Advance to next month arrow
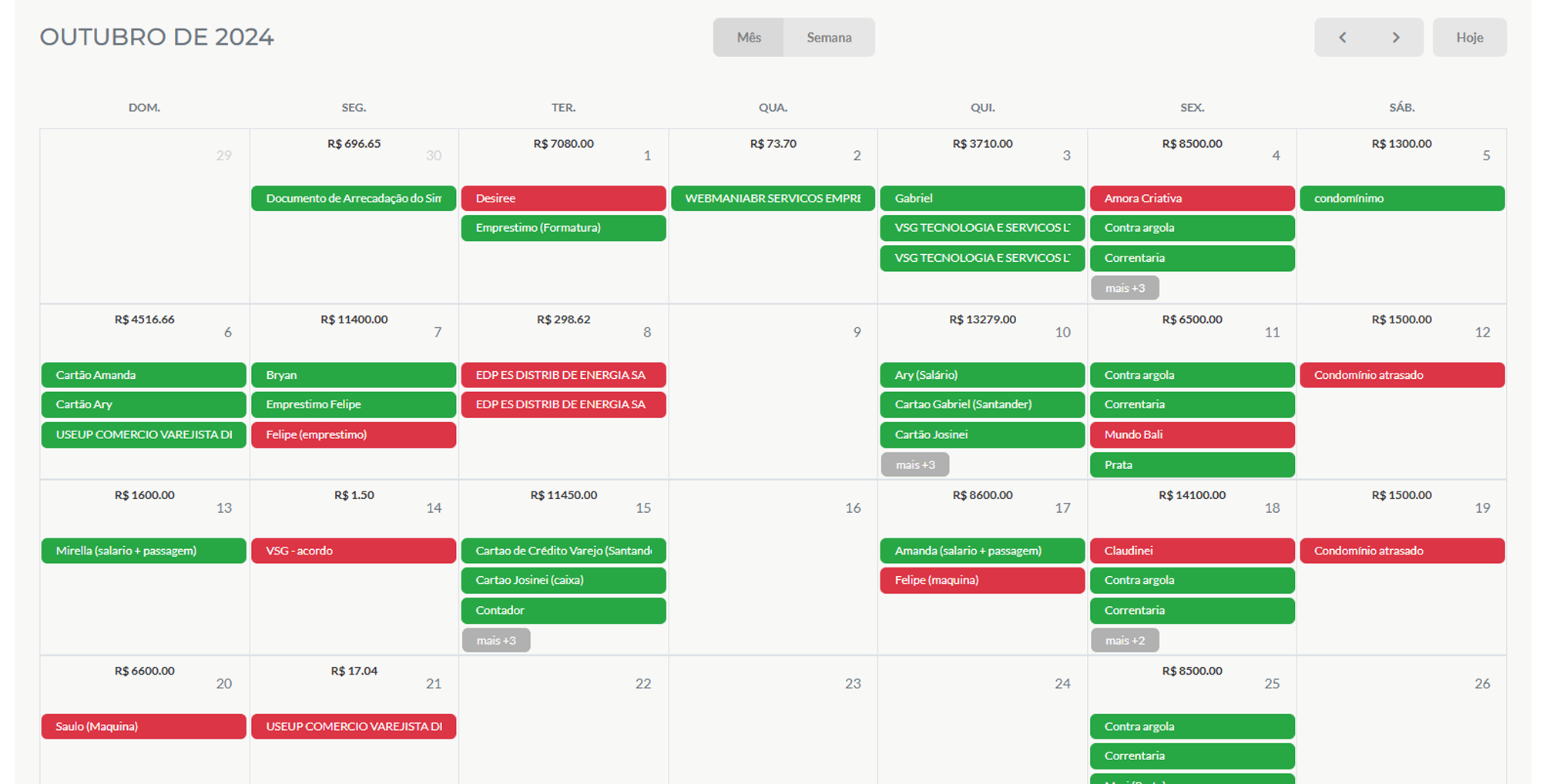1553x784 pixels. (1395, 37)
